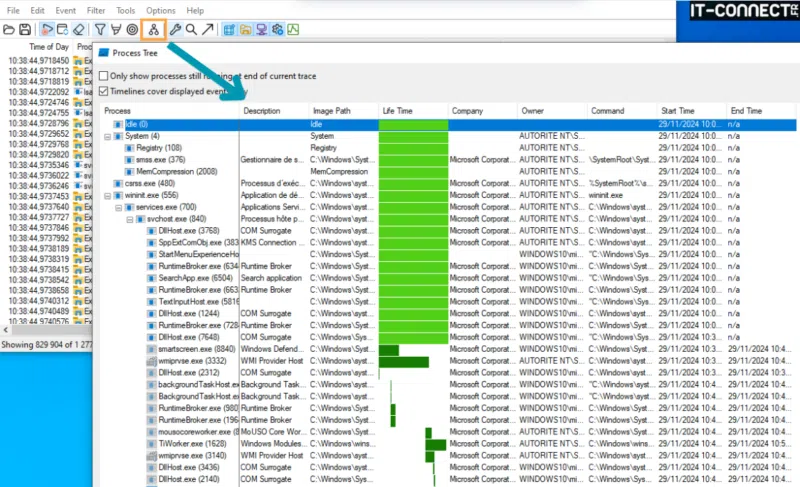Open the Edit menu
This screenshot has width=800, height=487.
coord(37,10)
